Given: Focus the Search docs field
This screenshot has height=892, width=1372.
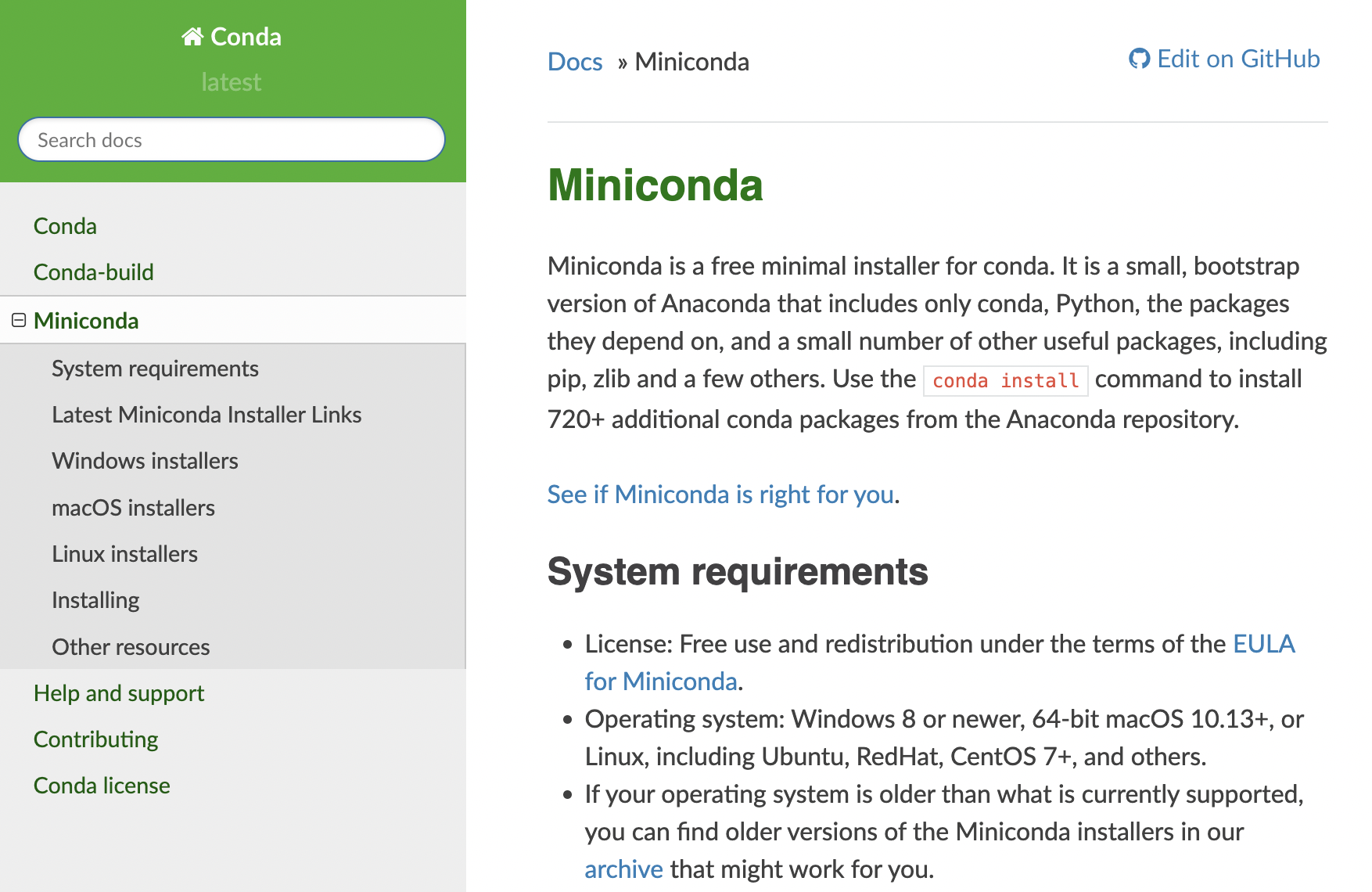Looking at the screenshot, I should [x=232, y=140].
